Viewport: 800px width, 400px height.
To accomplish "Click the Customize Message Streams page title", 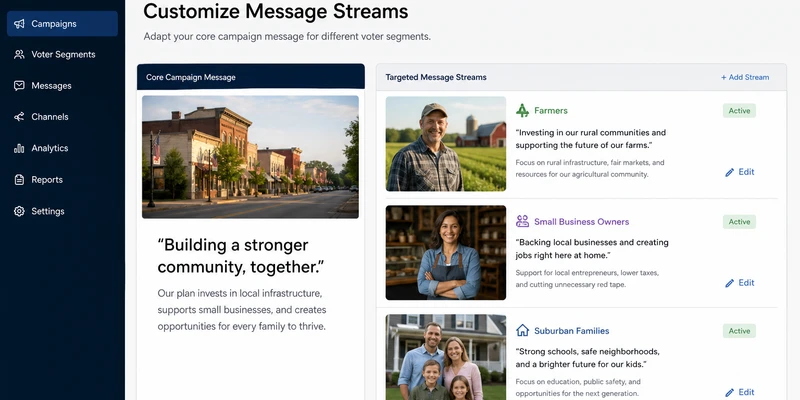I will [276, 11].
